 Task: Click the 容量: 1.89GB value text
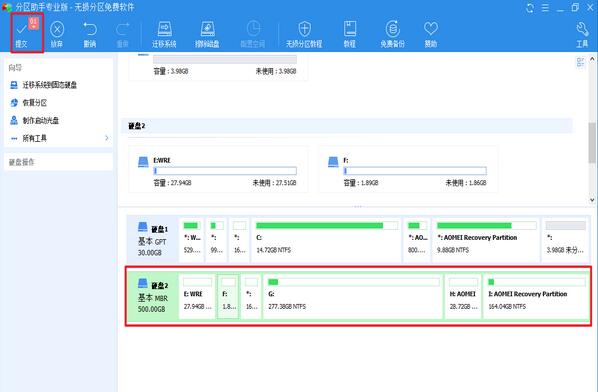[x=361, y=183]
